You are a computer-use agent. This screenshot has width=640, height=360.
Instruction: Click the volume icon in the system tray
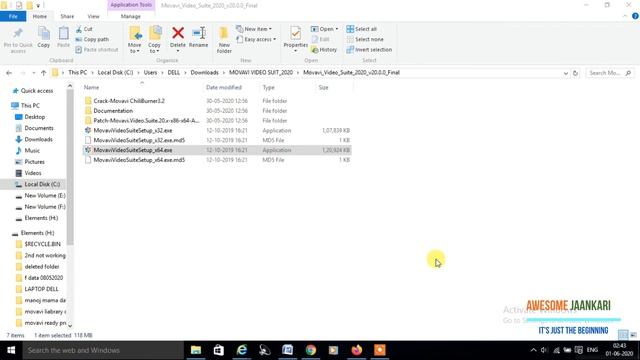point(544,350)
